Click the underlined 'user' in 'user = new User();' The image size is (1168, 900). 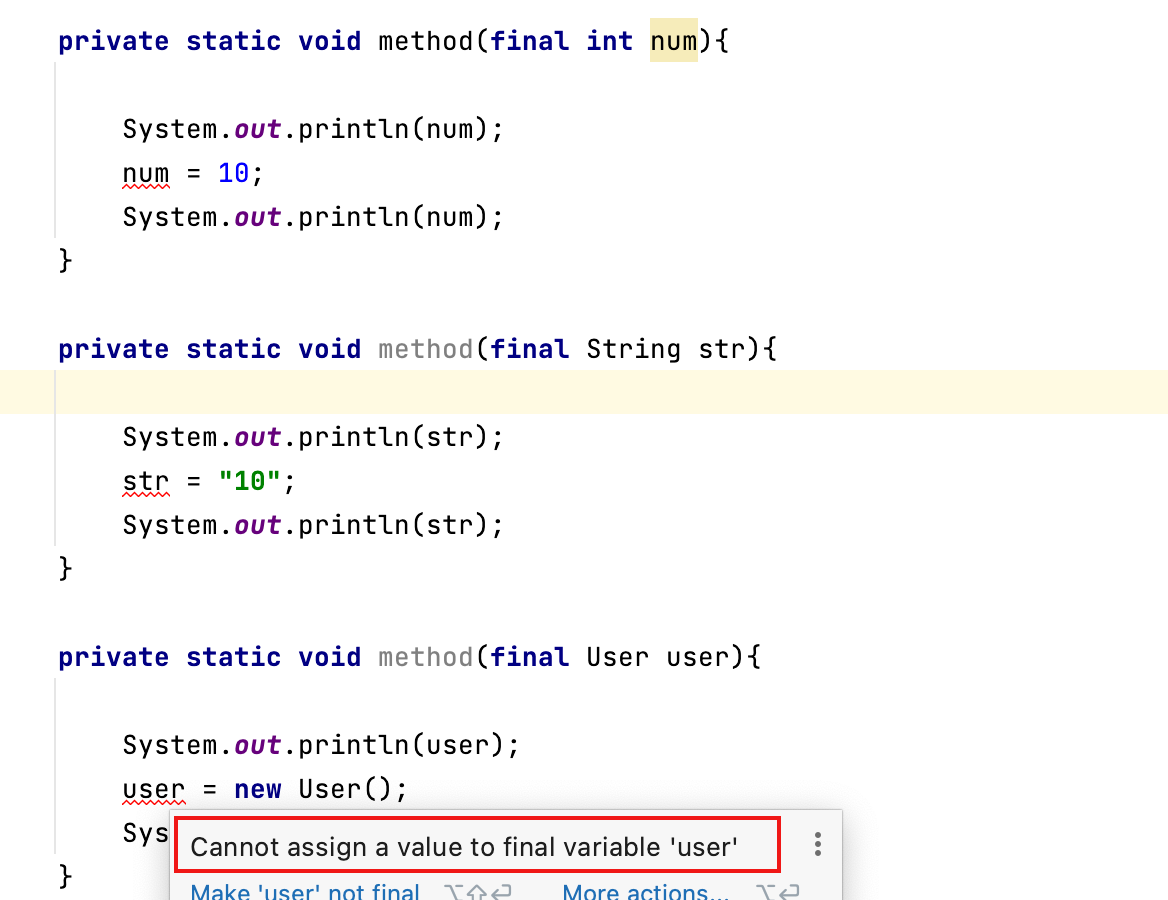(x=153, y=790)
